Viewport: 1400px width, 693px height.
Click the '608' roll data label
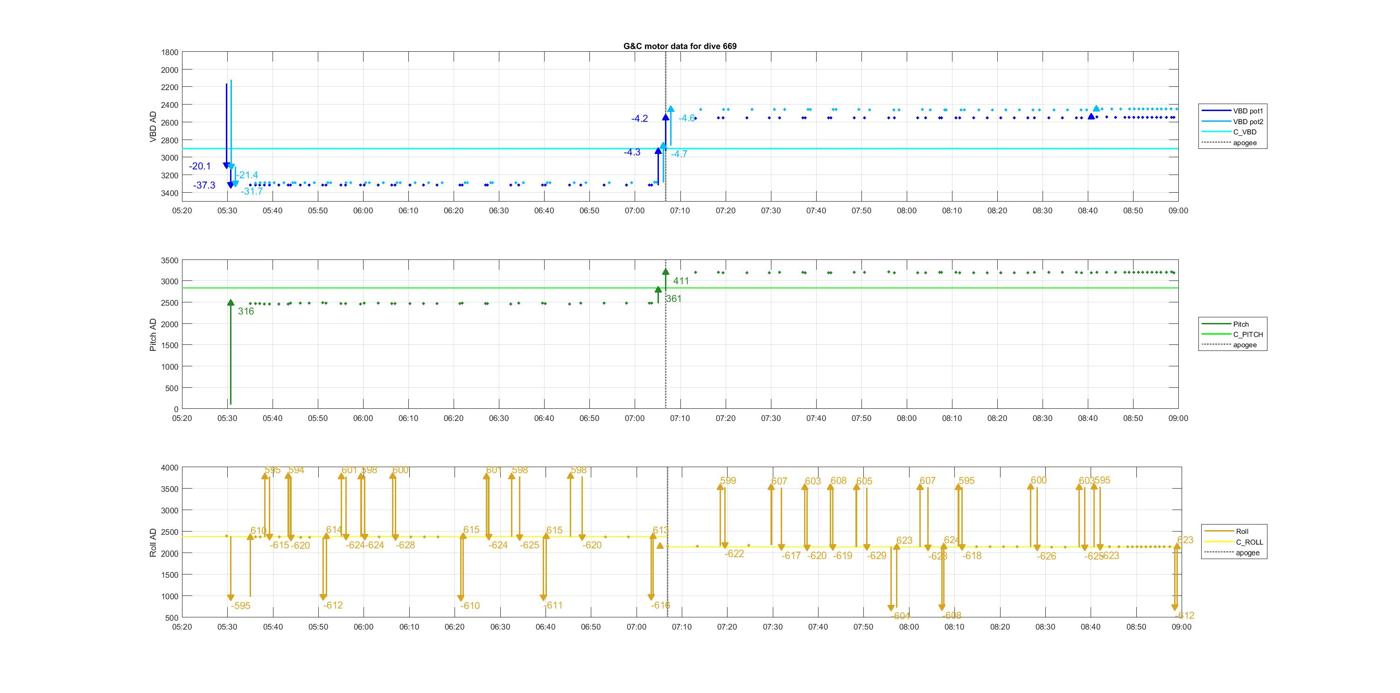tap(838, 481)
